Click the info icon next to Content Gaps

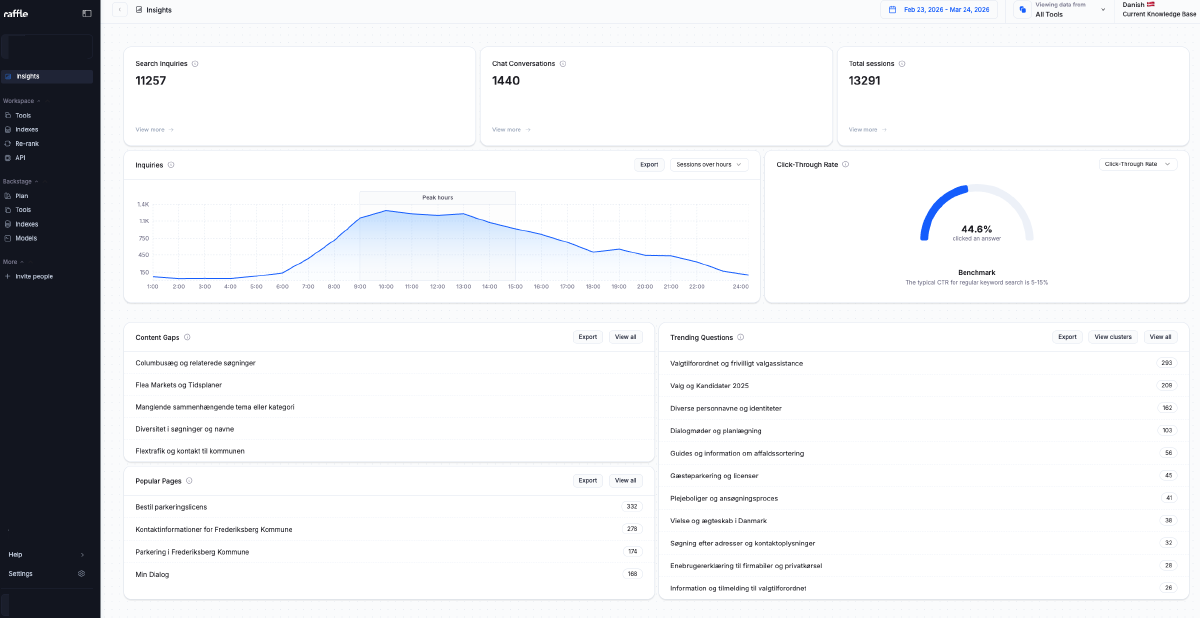point(187,337)
